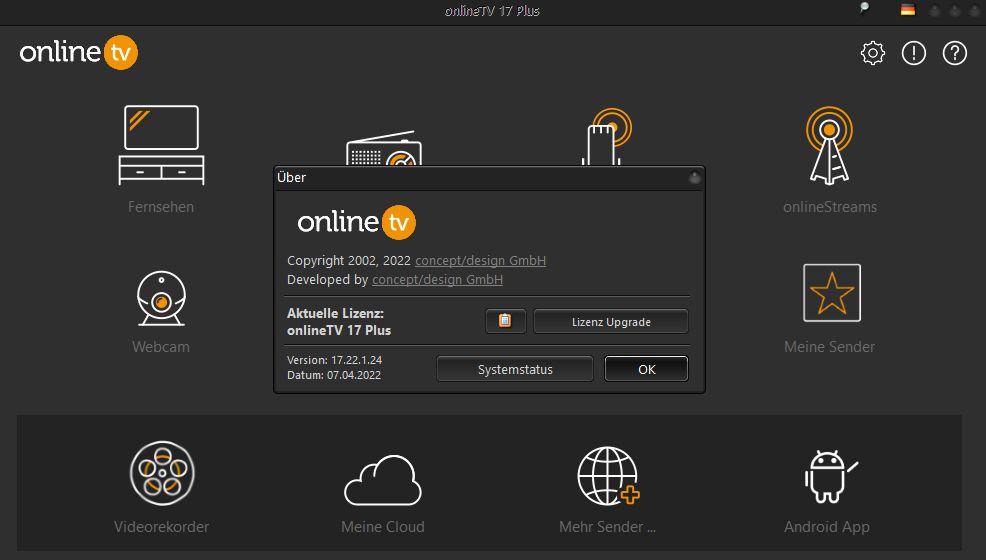Open the help question mark icon
The width and height of the screenshot is (986, 560).
tap(955, 53)
